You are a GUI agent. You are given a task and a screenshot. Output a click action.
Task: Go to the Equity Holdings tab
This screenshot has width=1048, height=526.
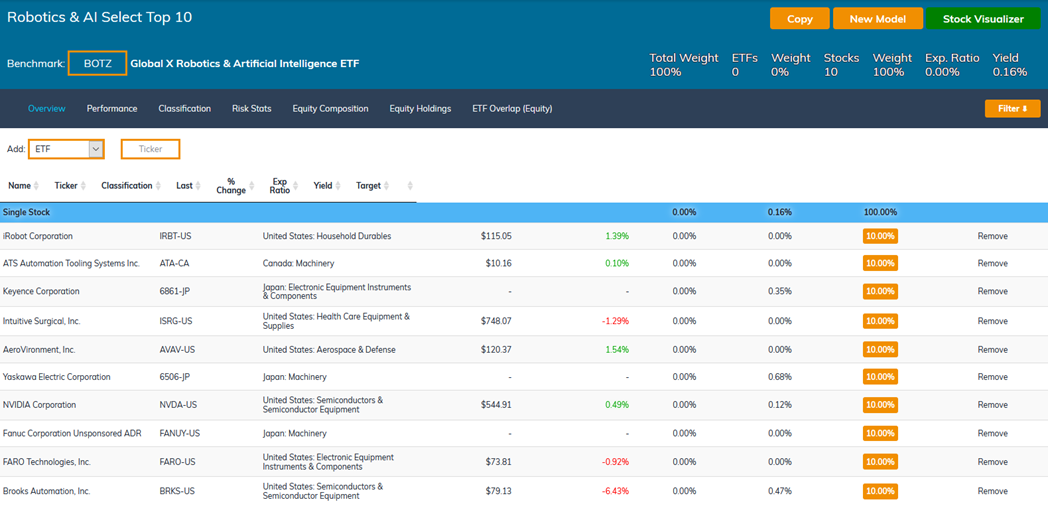coord(420,108)
